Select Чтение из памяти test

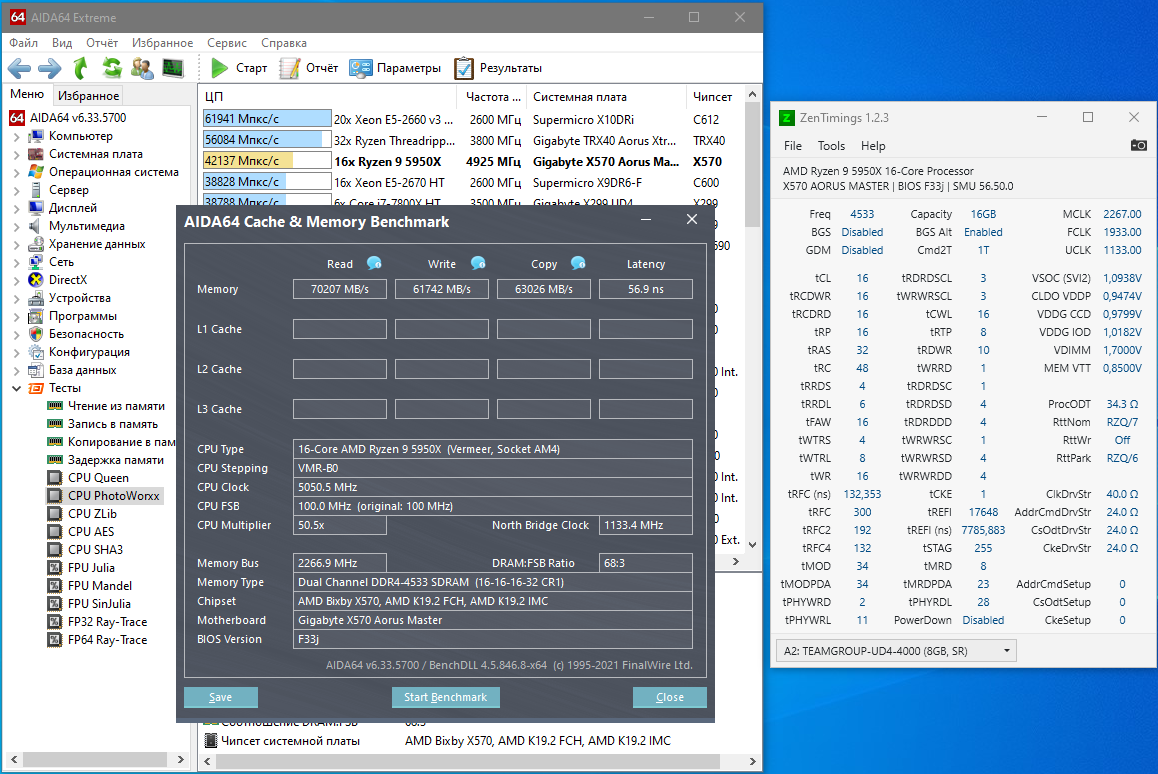pos(116,406)
